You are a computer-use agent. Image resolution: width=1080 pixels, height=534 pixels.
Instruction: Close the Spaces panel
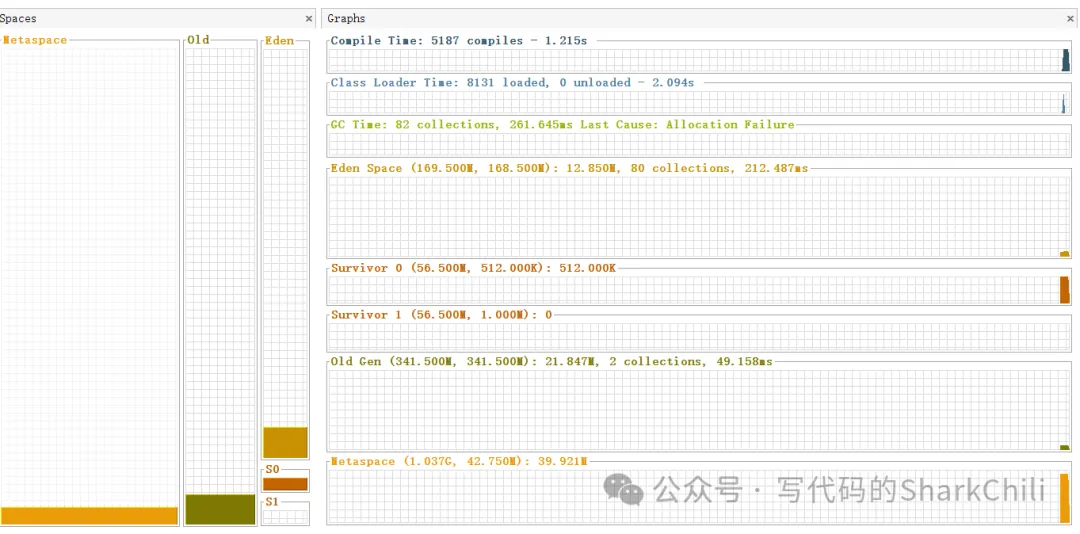pos(308,18)
